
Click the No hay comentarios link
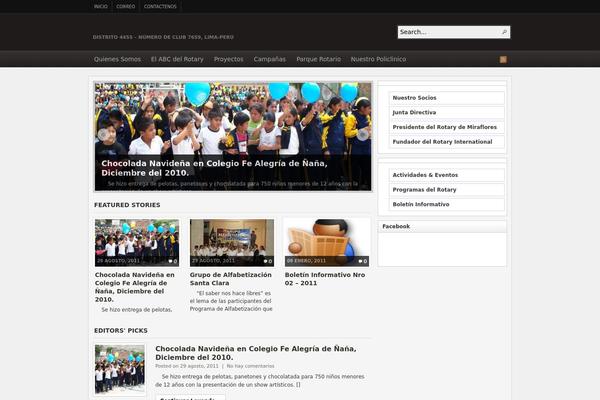[250, 366]
